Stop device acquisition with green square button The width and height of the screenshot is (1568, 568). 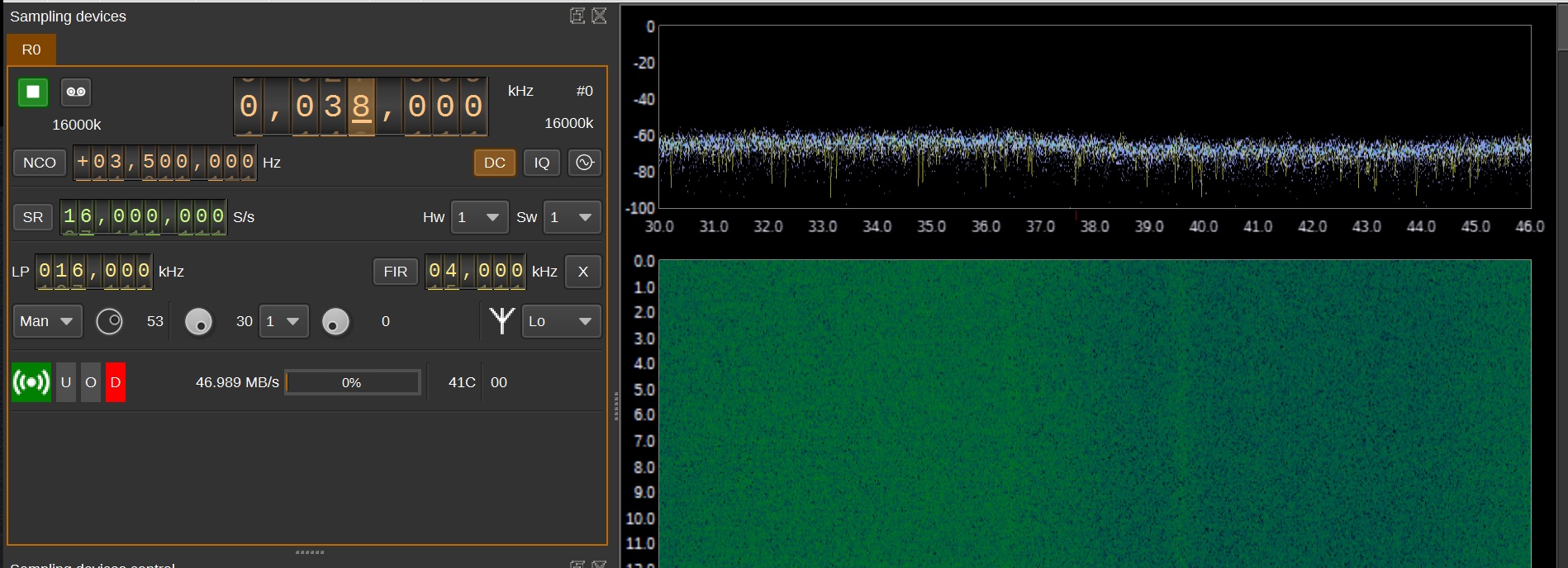[33, 92]
